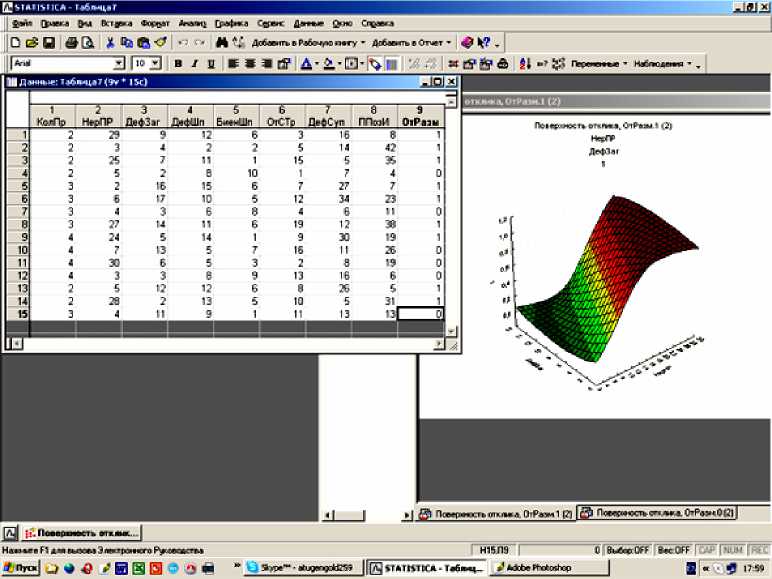
Task: Open fill color dropdown arrow
Action: (x=339, y=64)
